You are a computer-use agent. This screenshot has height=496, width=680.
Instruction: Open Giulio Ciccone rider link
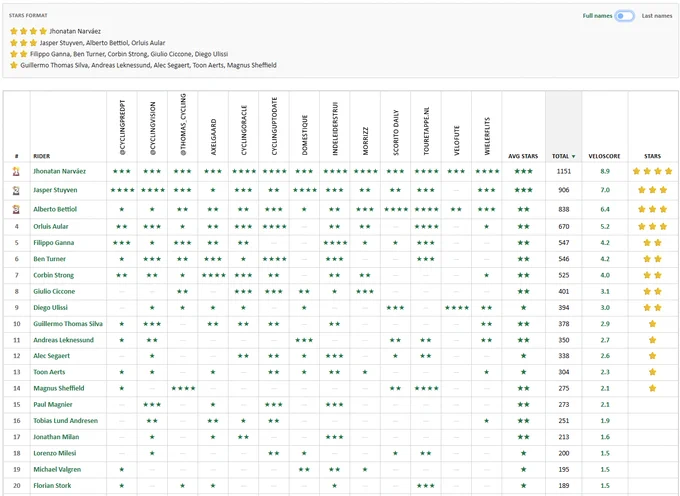point(54,291)
